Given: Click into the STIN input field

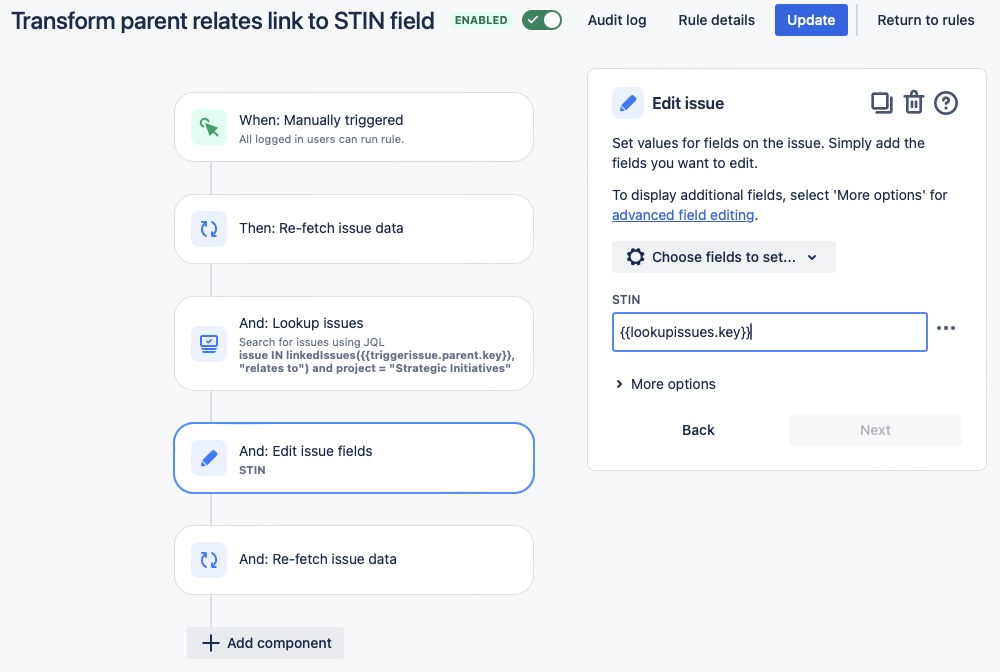Looking at the screenshot, I should click(769, 332).
